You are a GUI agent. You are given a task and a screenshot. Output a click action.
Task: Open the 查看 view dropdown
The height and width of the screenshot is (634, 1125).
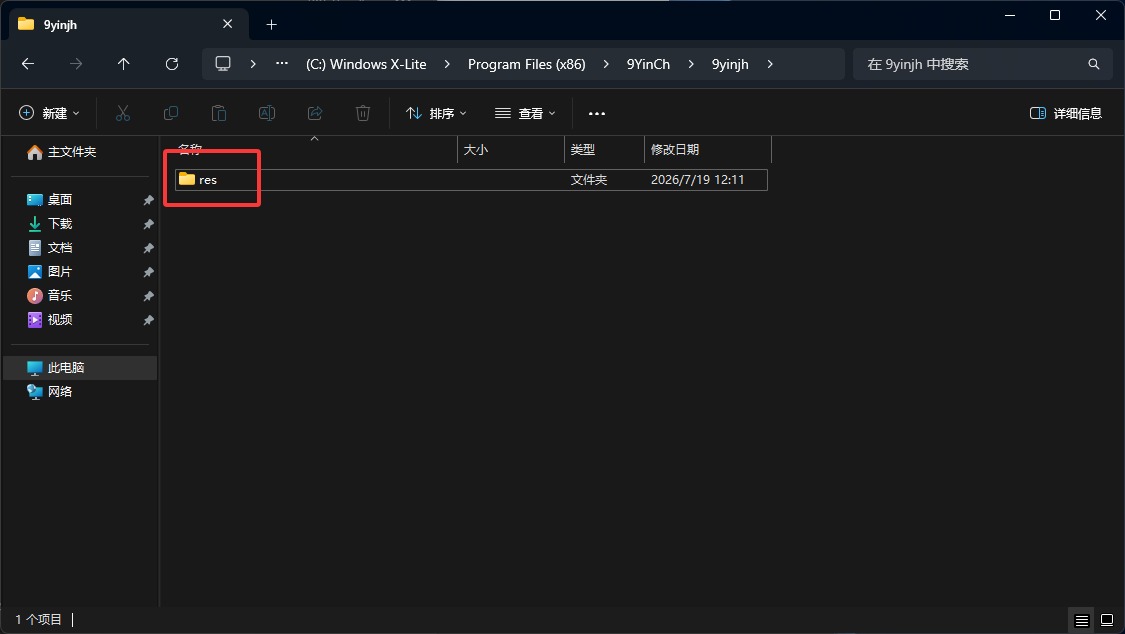[525, 113]
